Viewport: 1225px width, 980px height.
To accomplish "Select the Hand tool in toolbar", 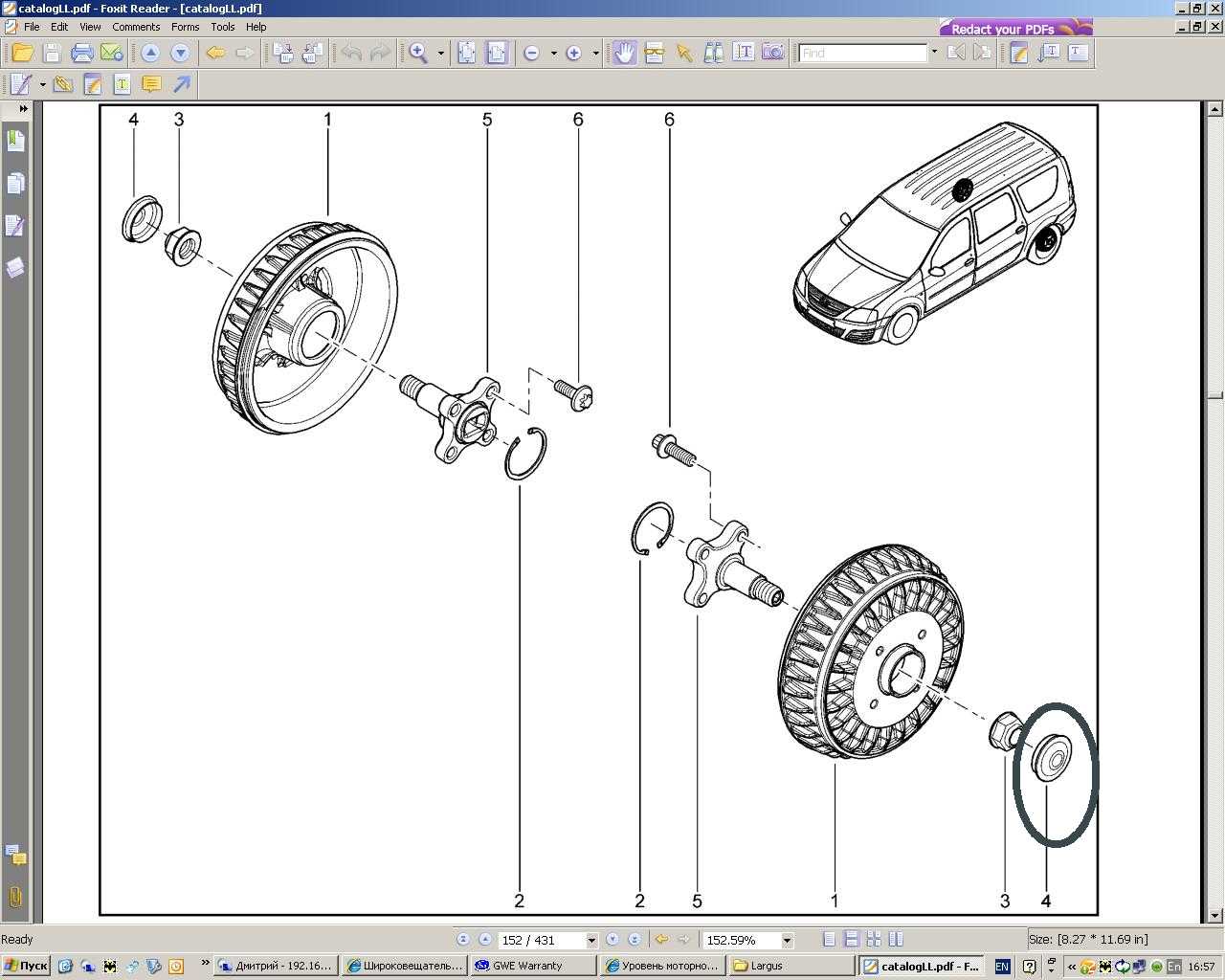I will click(x=624, y=54).
